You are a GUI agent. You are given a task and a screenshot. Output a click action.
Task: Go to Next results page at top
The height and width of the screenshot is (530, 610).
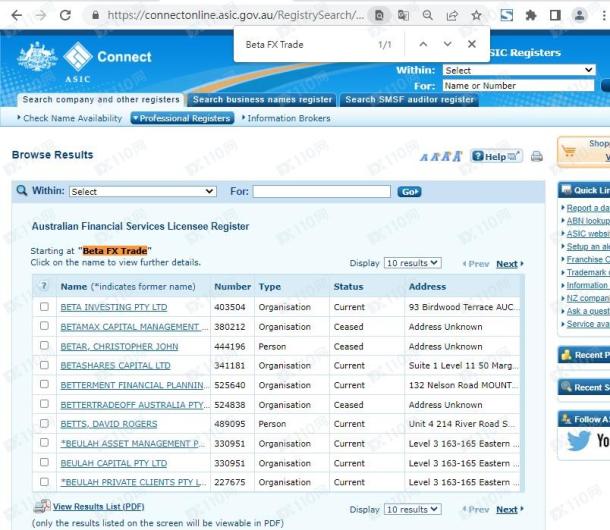507,264
